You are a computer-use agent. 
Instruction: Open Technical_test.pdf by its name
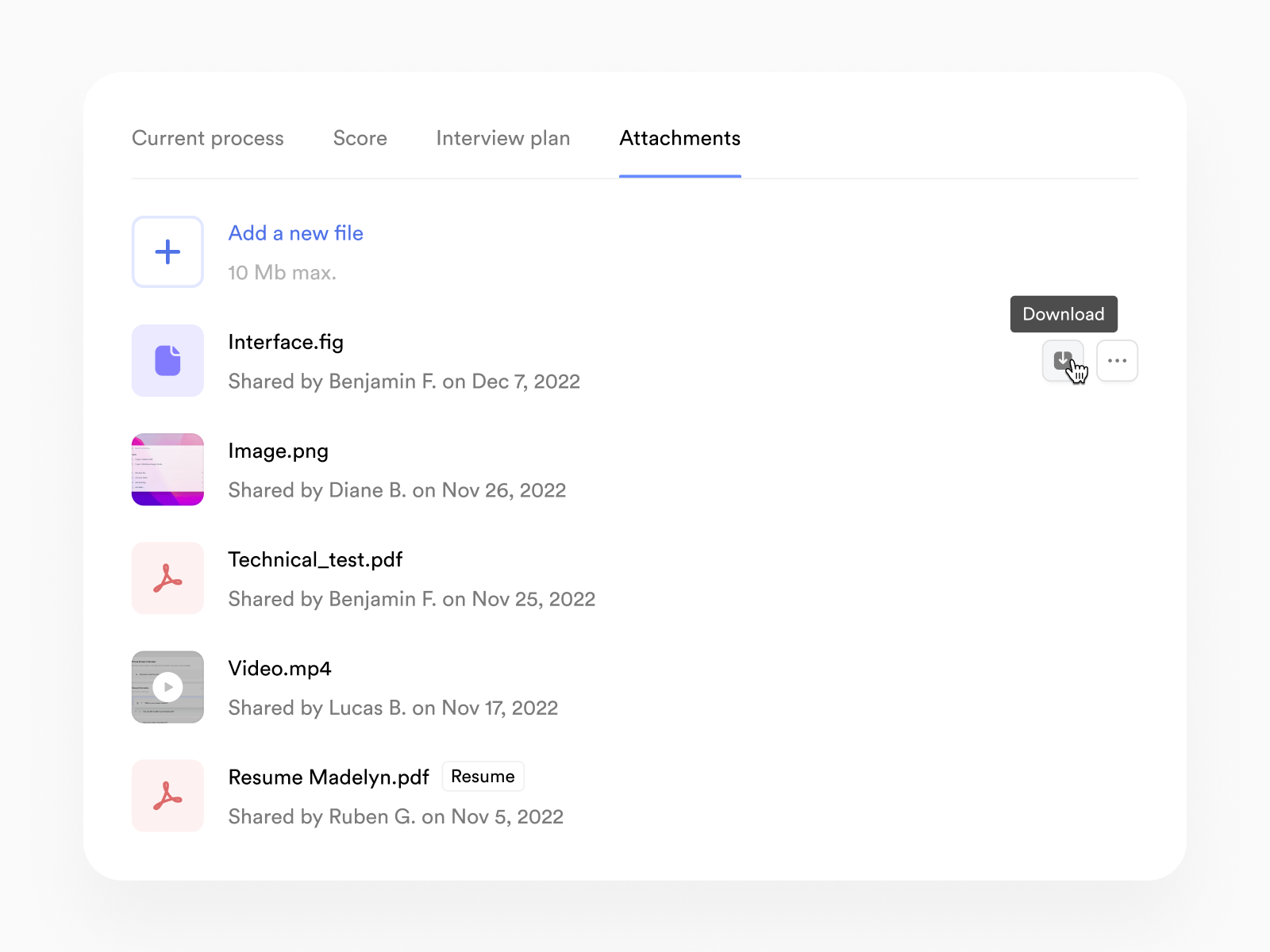coord(315,560)
